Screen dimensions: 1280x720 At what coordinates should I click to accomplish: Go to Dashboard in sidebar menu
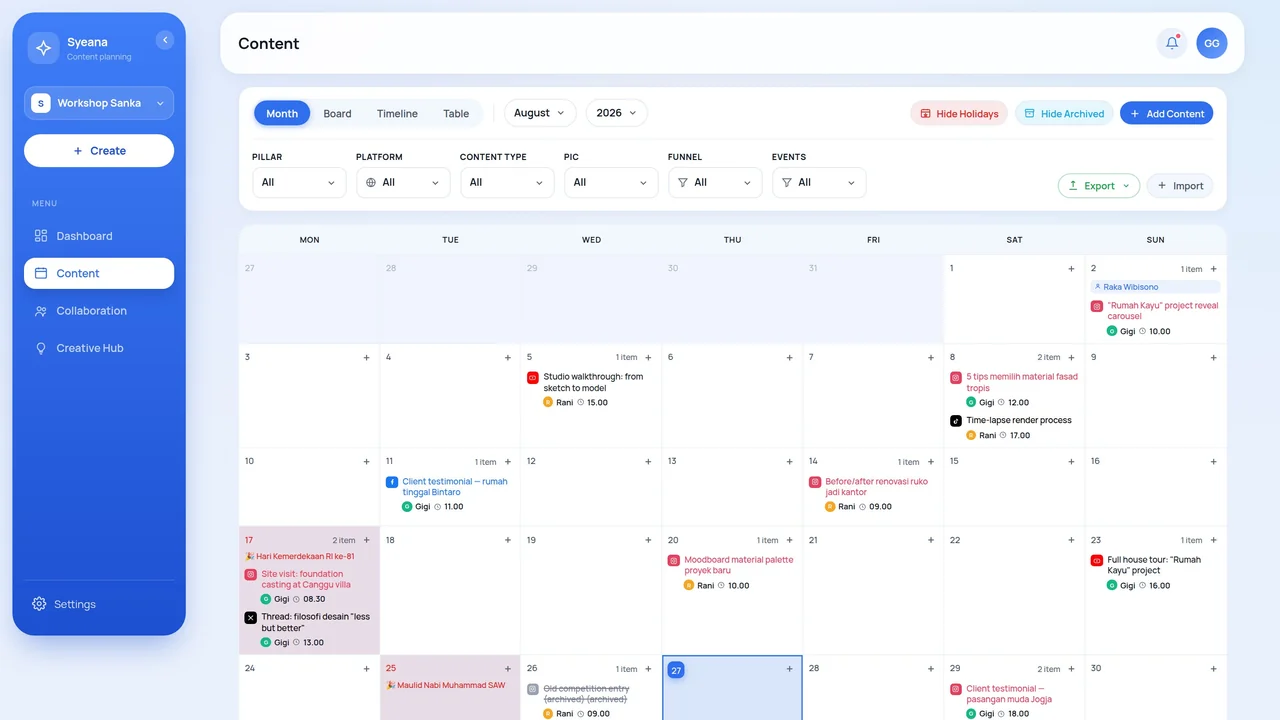[99, 236]
